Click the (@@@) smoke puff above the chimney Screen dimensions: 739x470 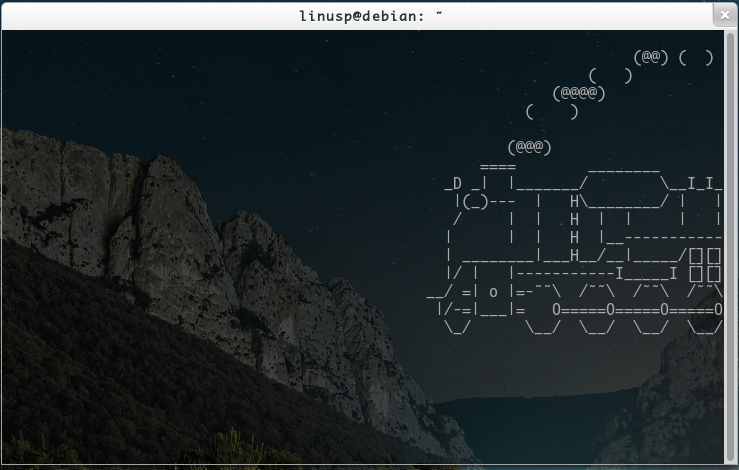click(529, 147)
